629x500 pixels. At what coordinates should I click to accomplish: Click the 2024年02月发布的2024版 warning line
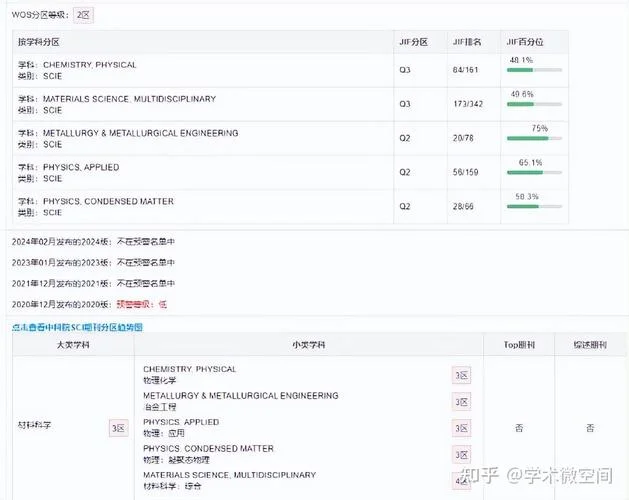point(93,242)
